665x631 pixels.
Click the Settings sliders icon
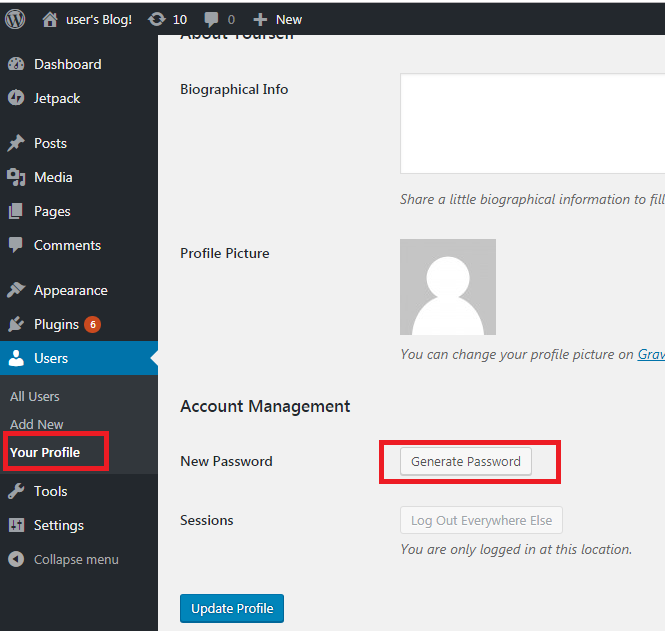(16, 525)
